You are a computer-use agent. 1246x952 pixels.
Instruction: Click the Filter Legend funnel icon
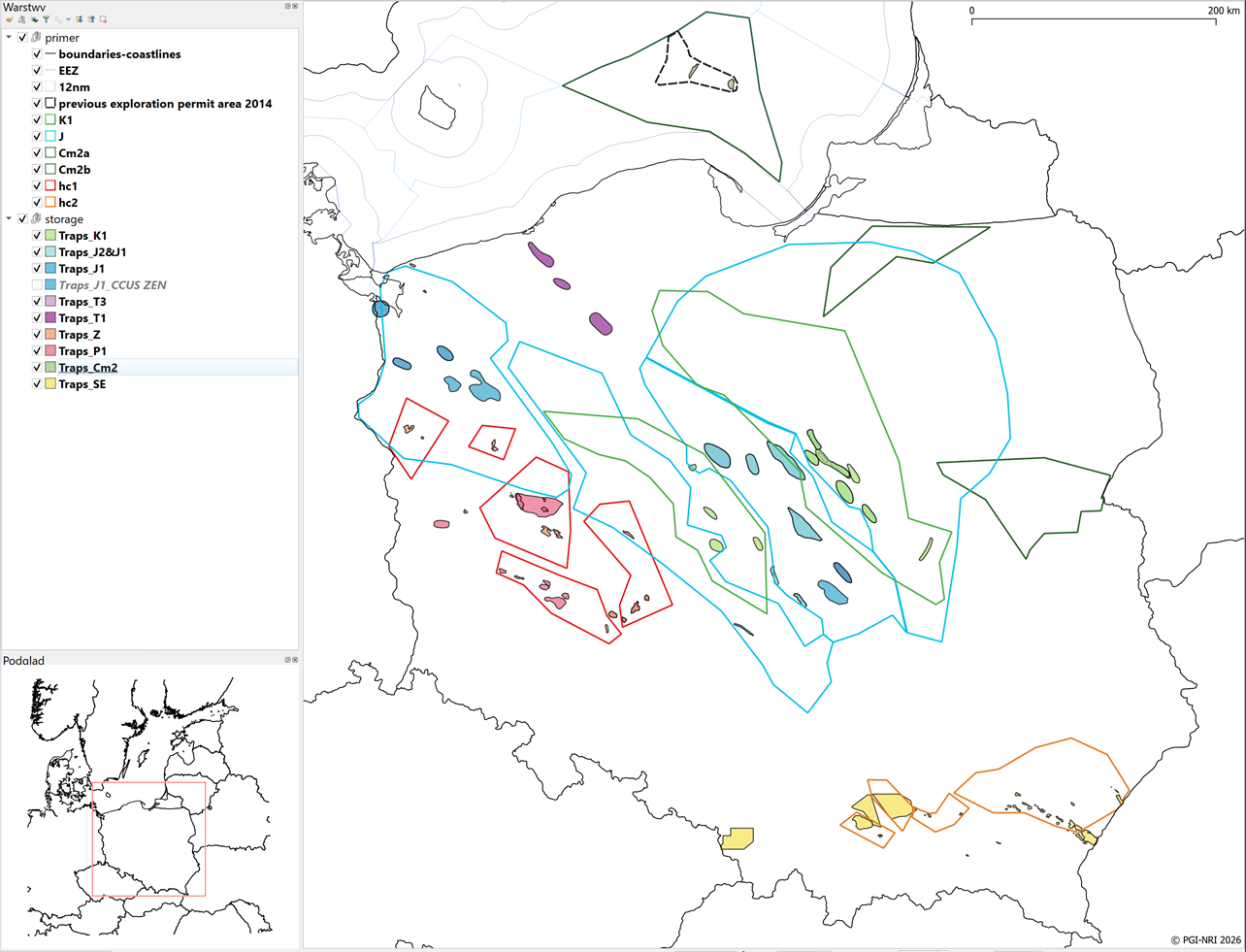pyautogui.click(x=46, y=19)
